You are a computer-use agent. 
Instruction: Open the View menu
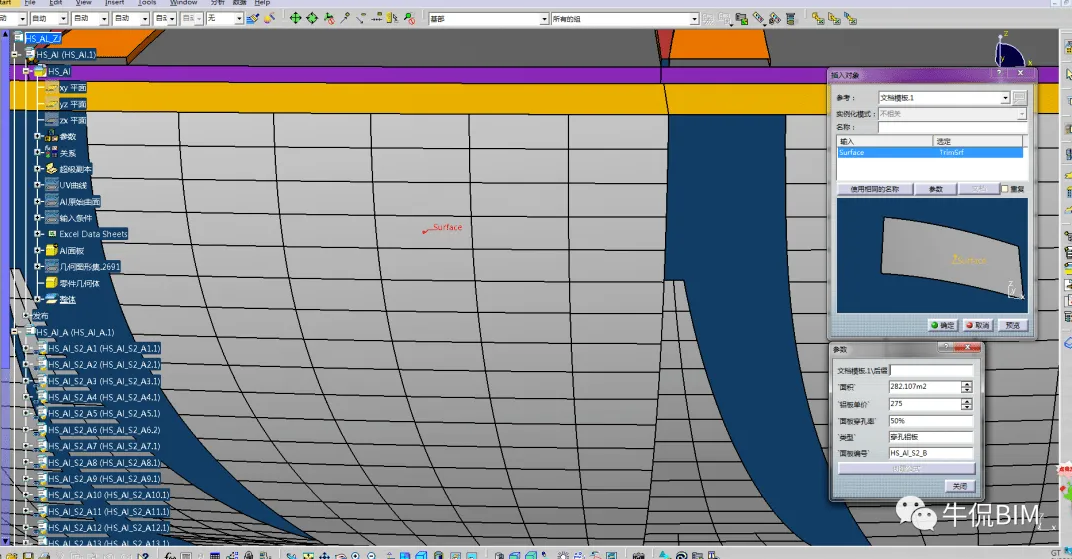pyautogui.click(x=83, y=3)
